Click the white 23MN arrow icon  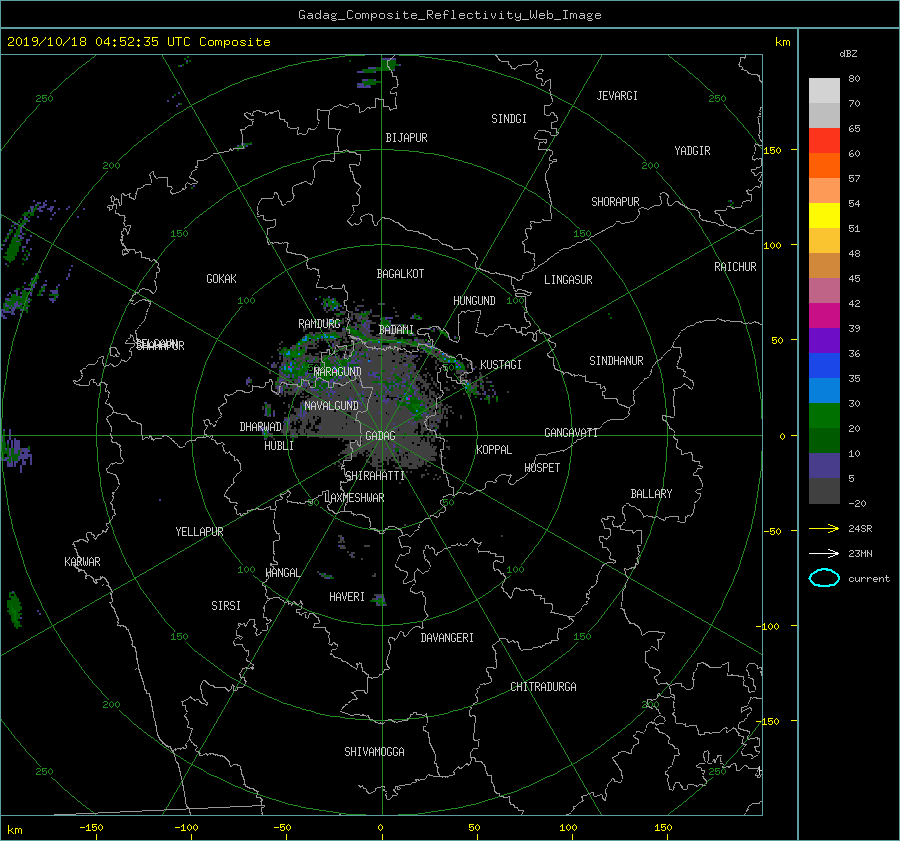tap(824, 553)
